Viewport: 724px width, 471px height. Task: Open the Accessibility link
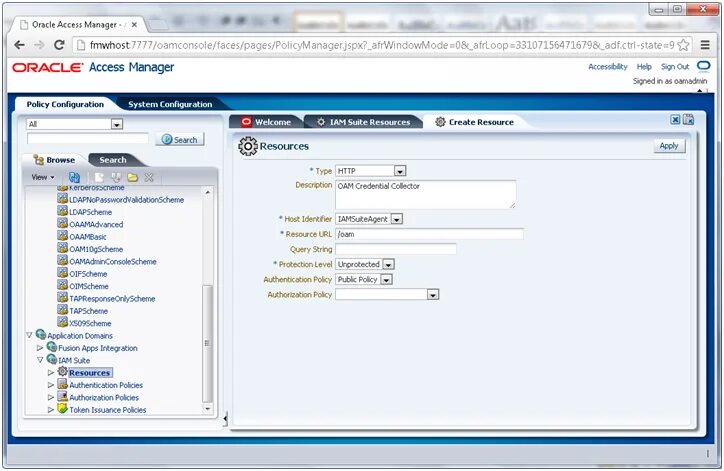point(608,66)
